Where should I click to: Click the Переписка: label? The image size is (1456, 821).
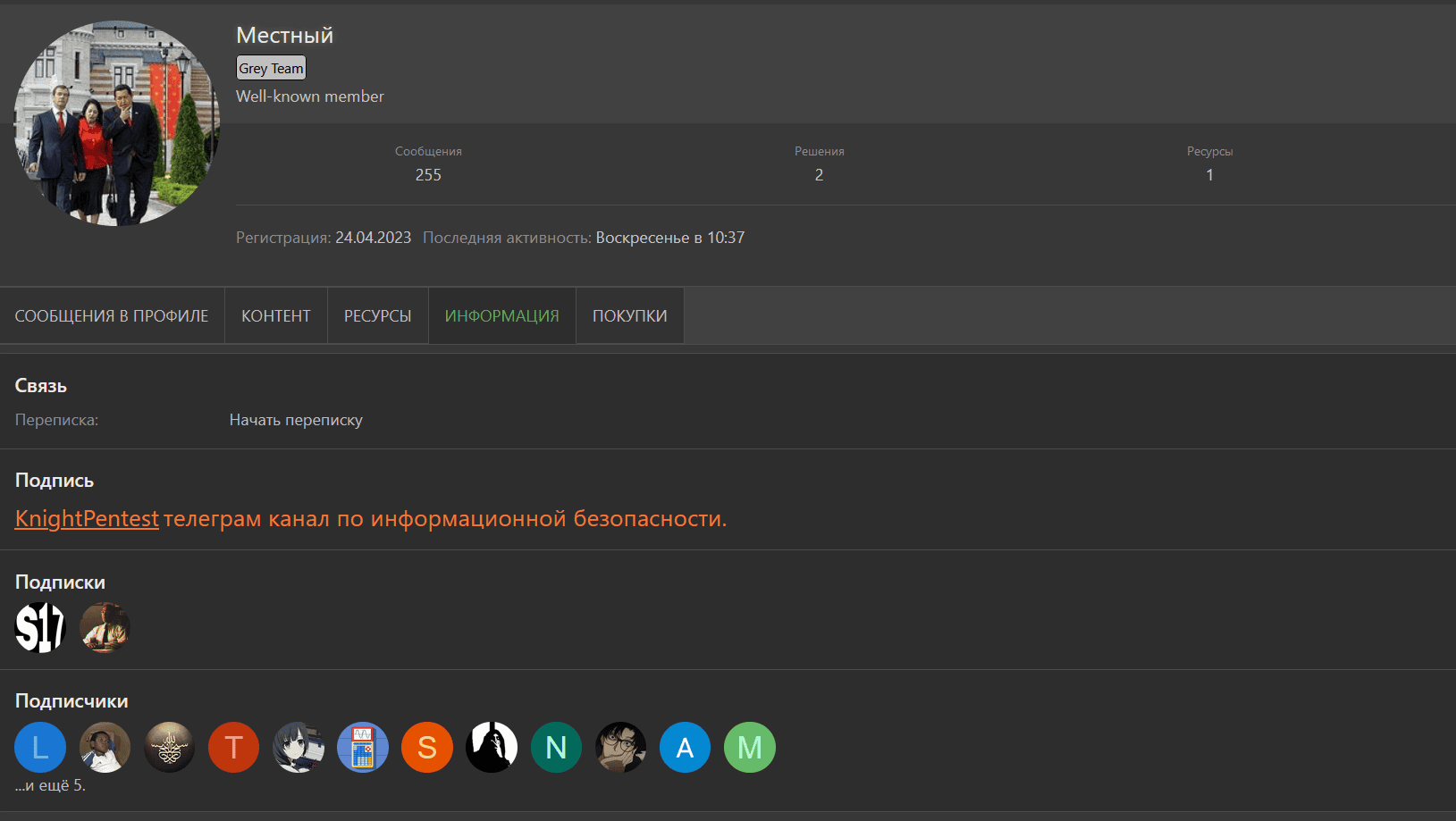(x=57, y=420)
